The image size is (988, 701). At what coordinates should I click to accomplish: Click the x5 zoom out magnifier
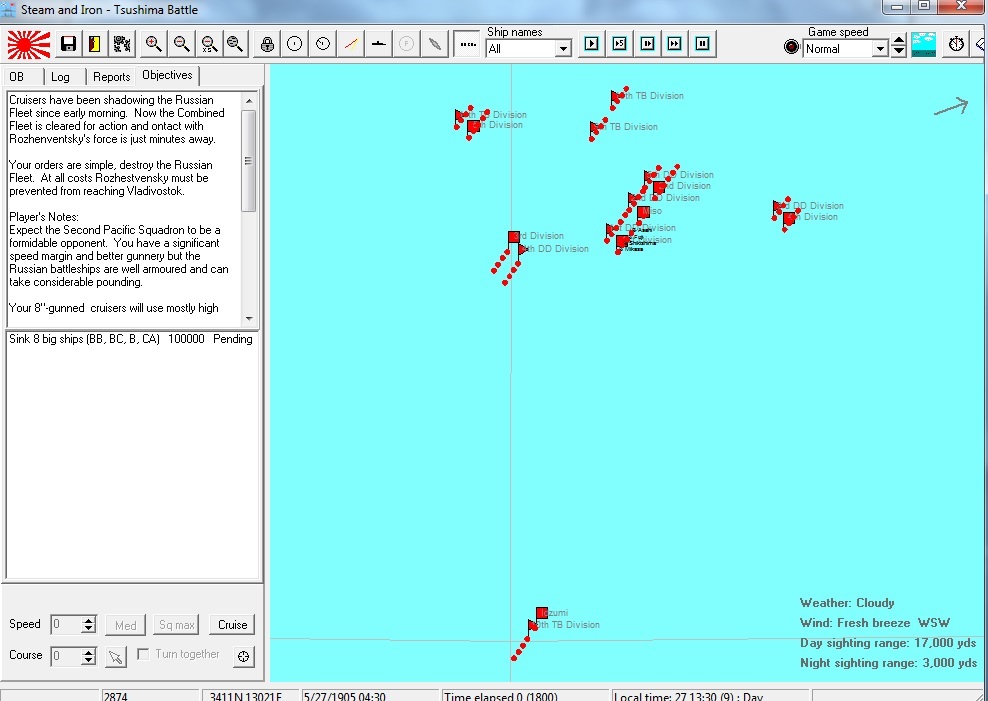(209, 44)
